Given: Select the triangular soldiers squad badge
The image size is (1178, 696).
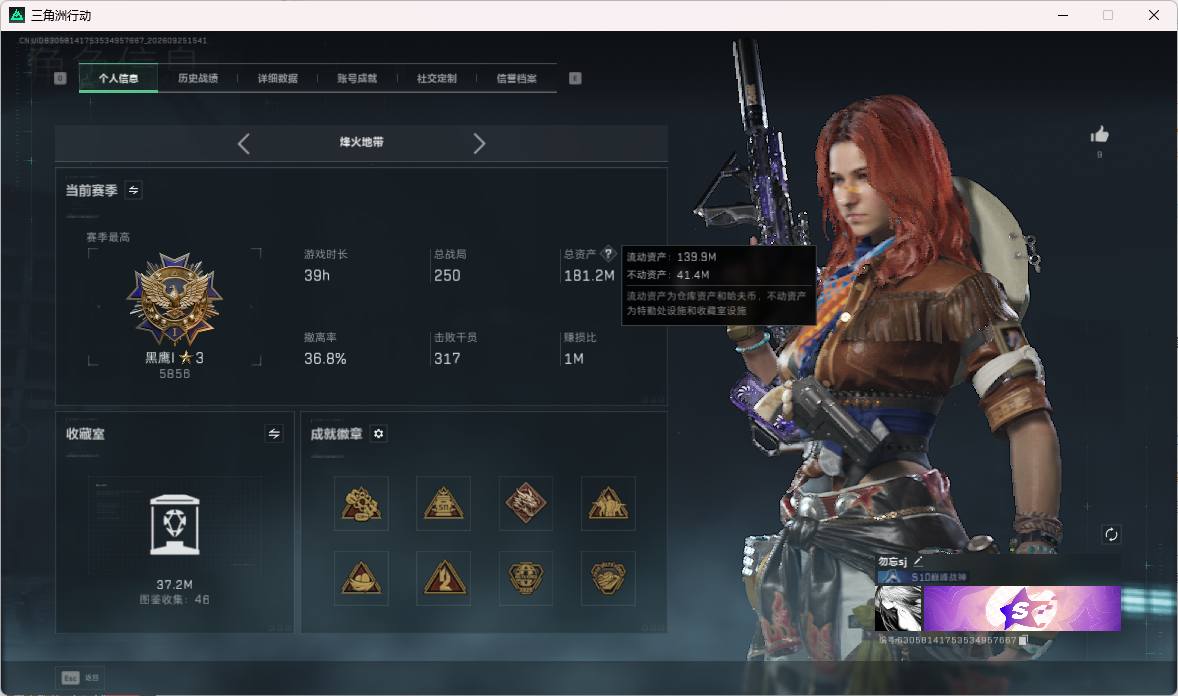Looking at the screenshot, I should (x=608, y=504).
